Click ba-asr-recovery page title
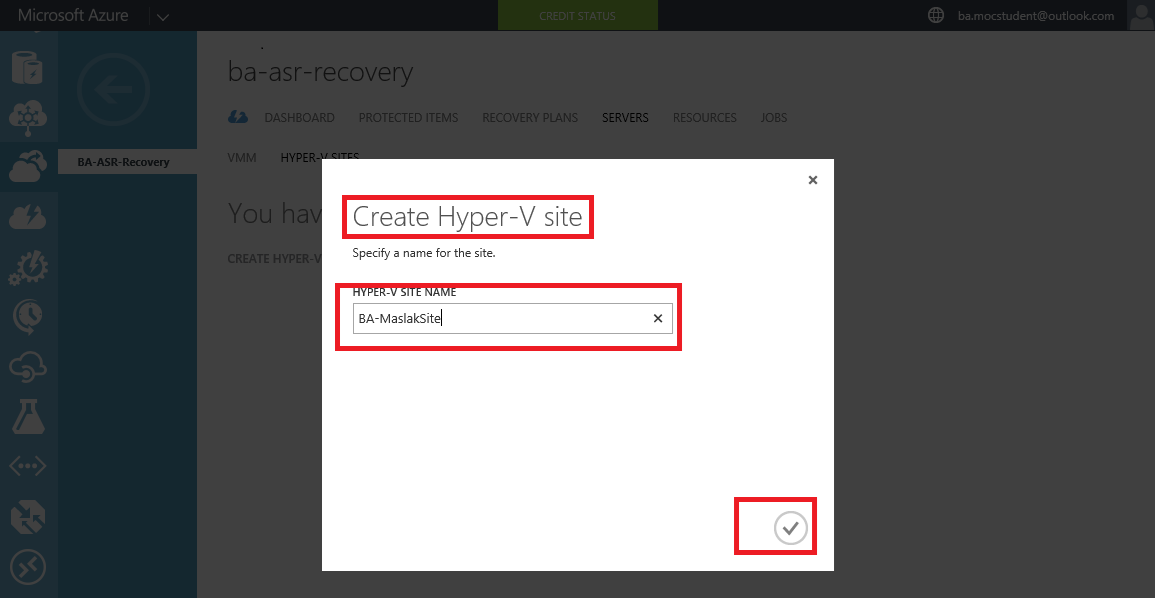Viewport: 1155px width, 598px height. coord(320,72)
